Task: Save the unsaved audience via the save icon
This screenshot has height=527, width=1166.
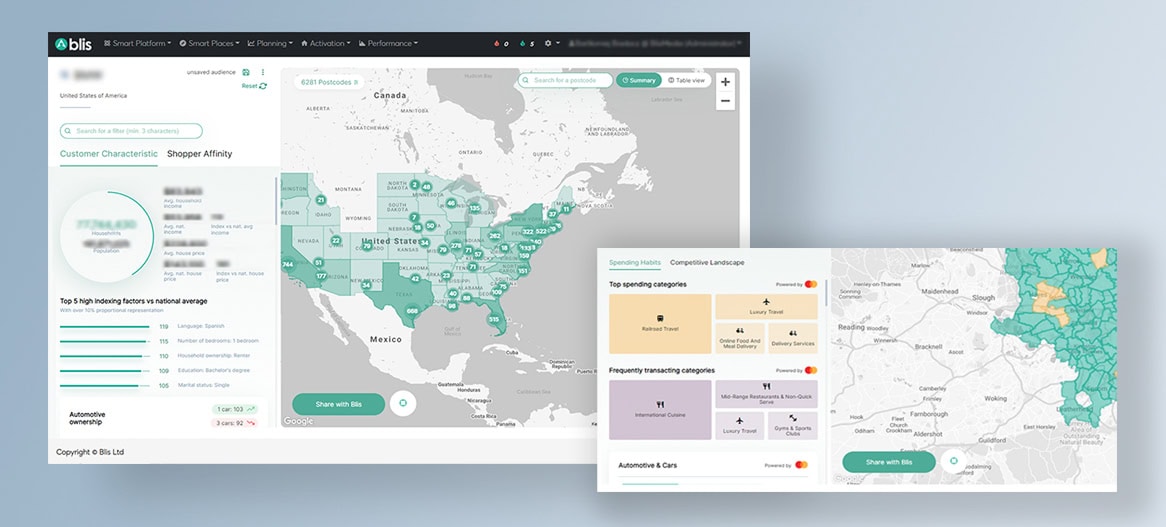Action: click(247, 72)
